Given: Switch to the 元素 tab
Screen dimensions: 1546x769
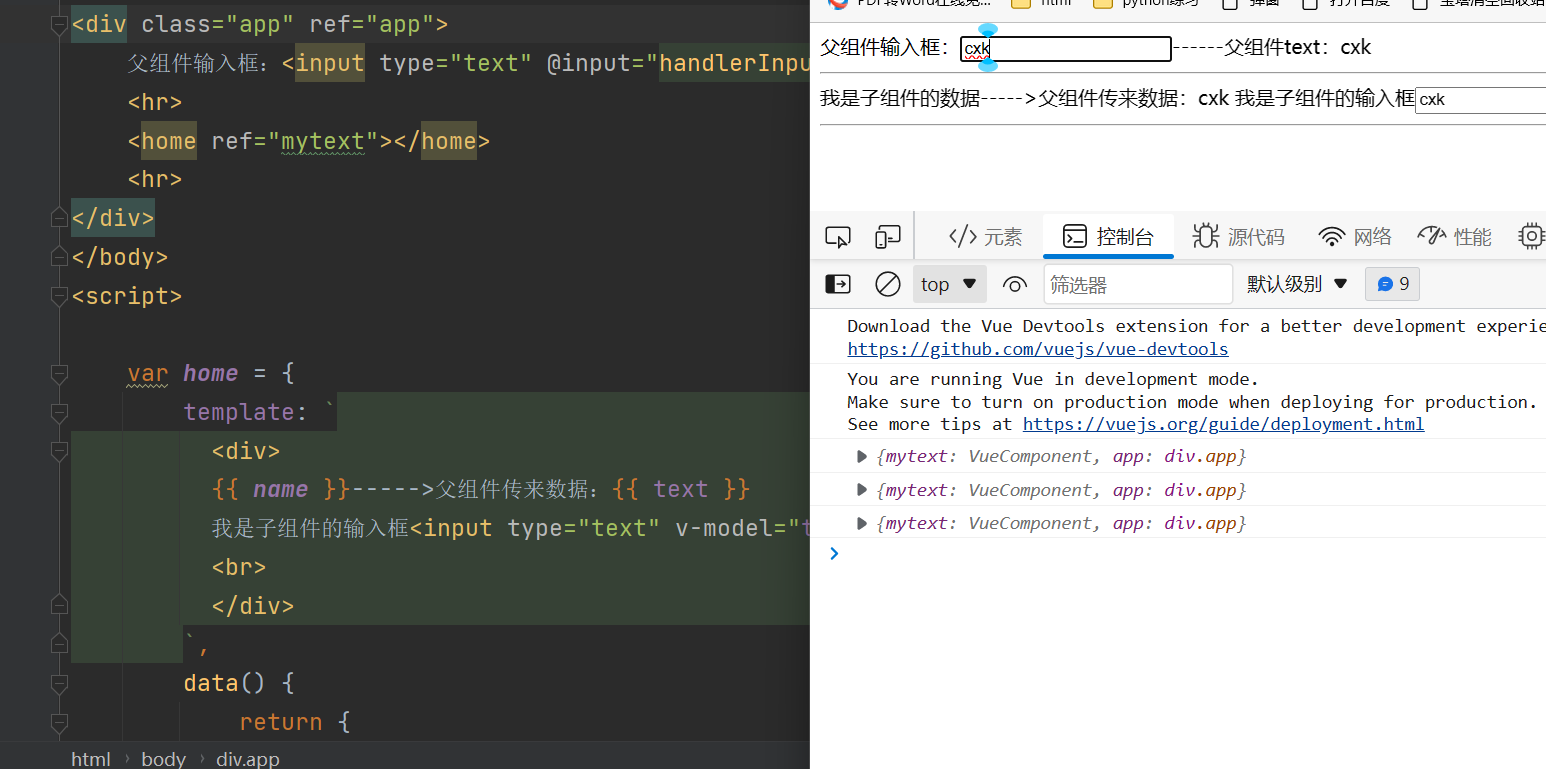Looking at the screenshot, I should click(985, 236).
